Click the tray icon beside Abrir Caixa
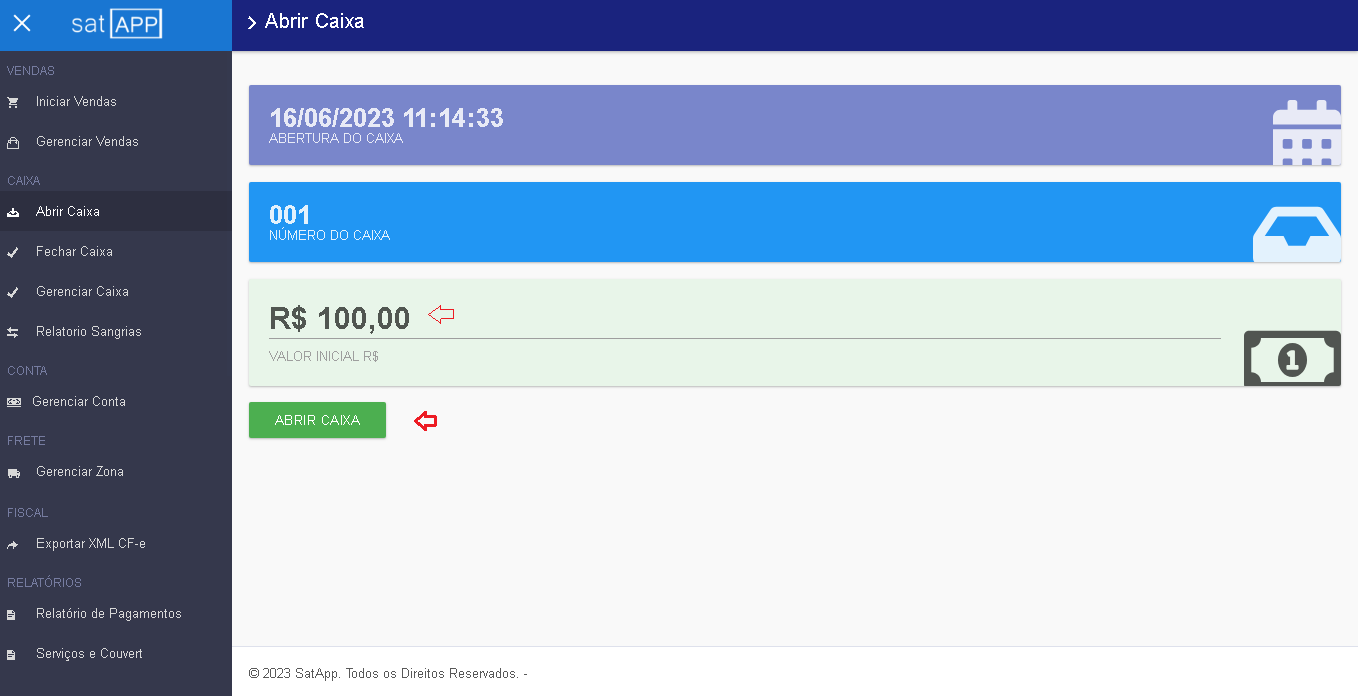The height and width of the screenshot is (696, 1358). point(13,212)
